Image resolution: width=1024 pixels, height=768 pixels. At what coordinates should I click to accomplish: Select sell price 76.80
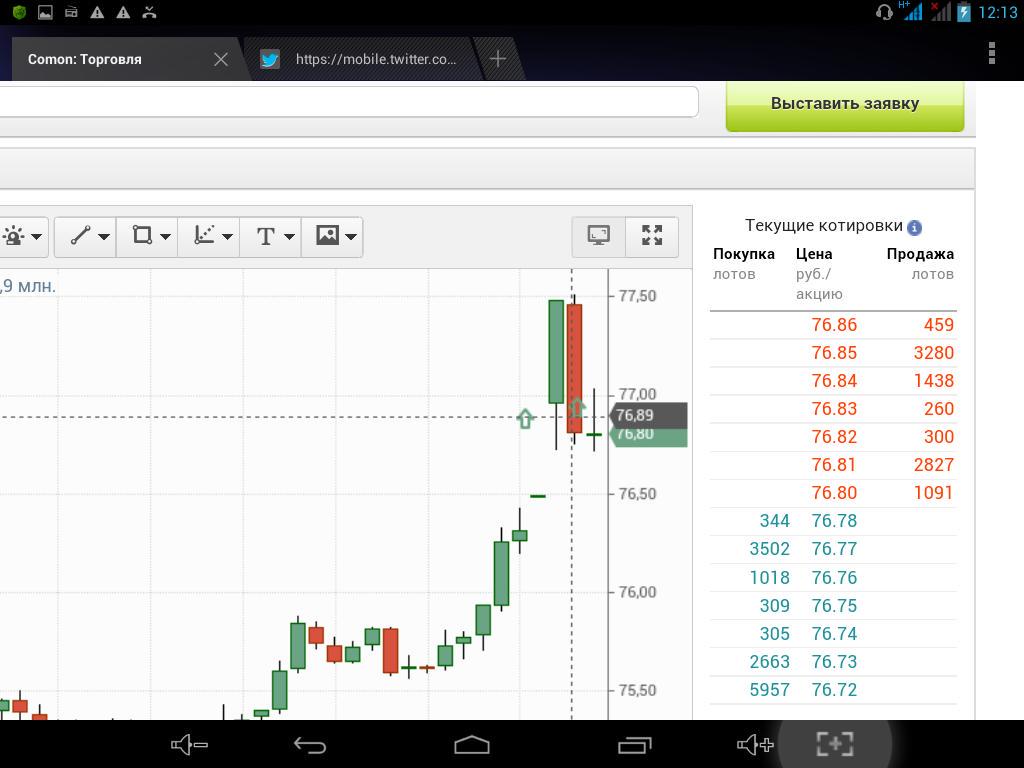834,493
